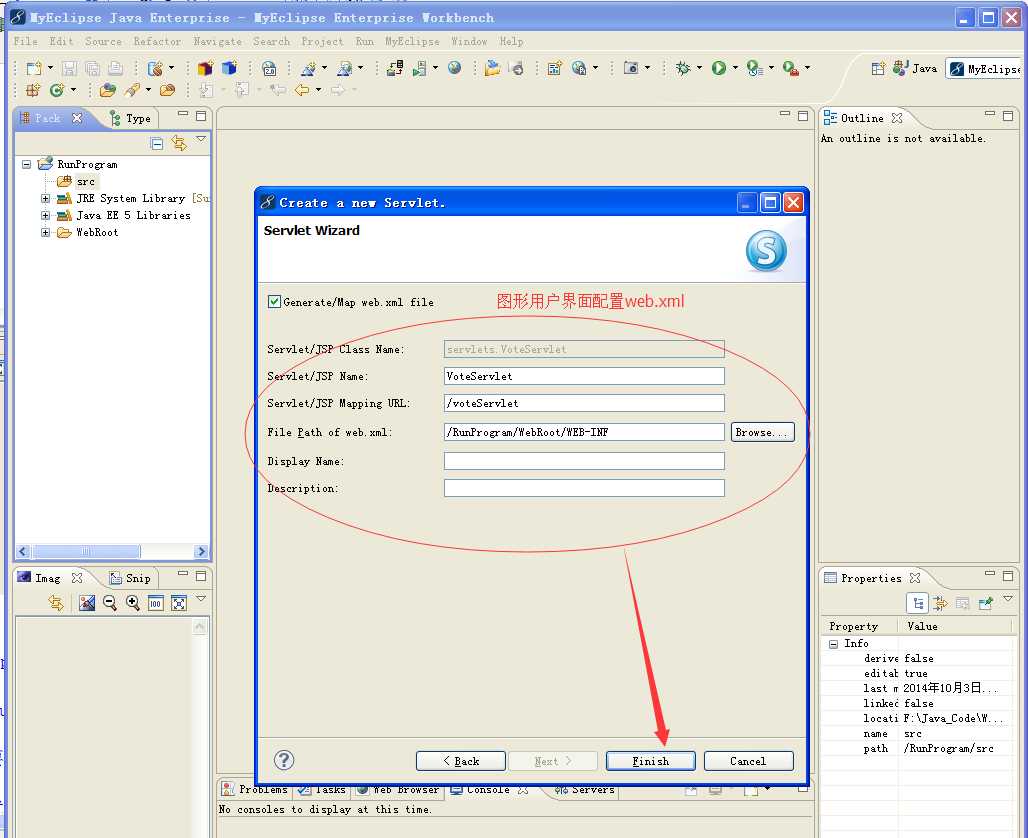Open Image Preview view menu triangle
Viewport: 1028px width, 838px height.
pos(201,598)
